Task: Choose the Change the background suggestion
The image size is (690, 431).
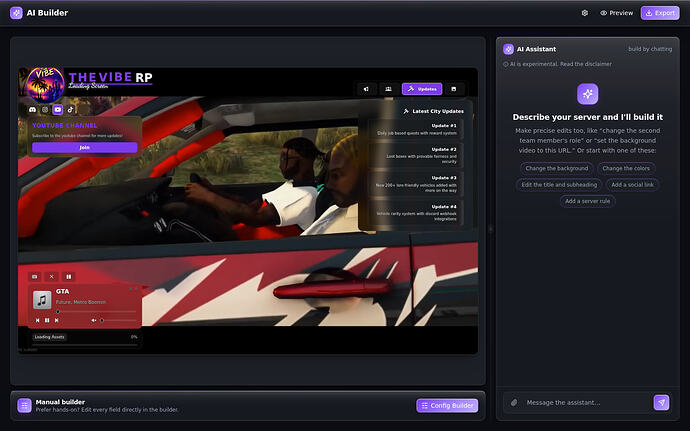Action: (556, 168)
